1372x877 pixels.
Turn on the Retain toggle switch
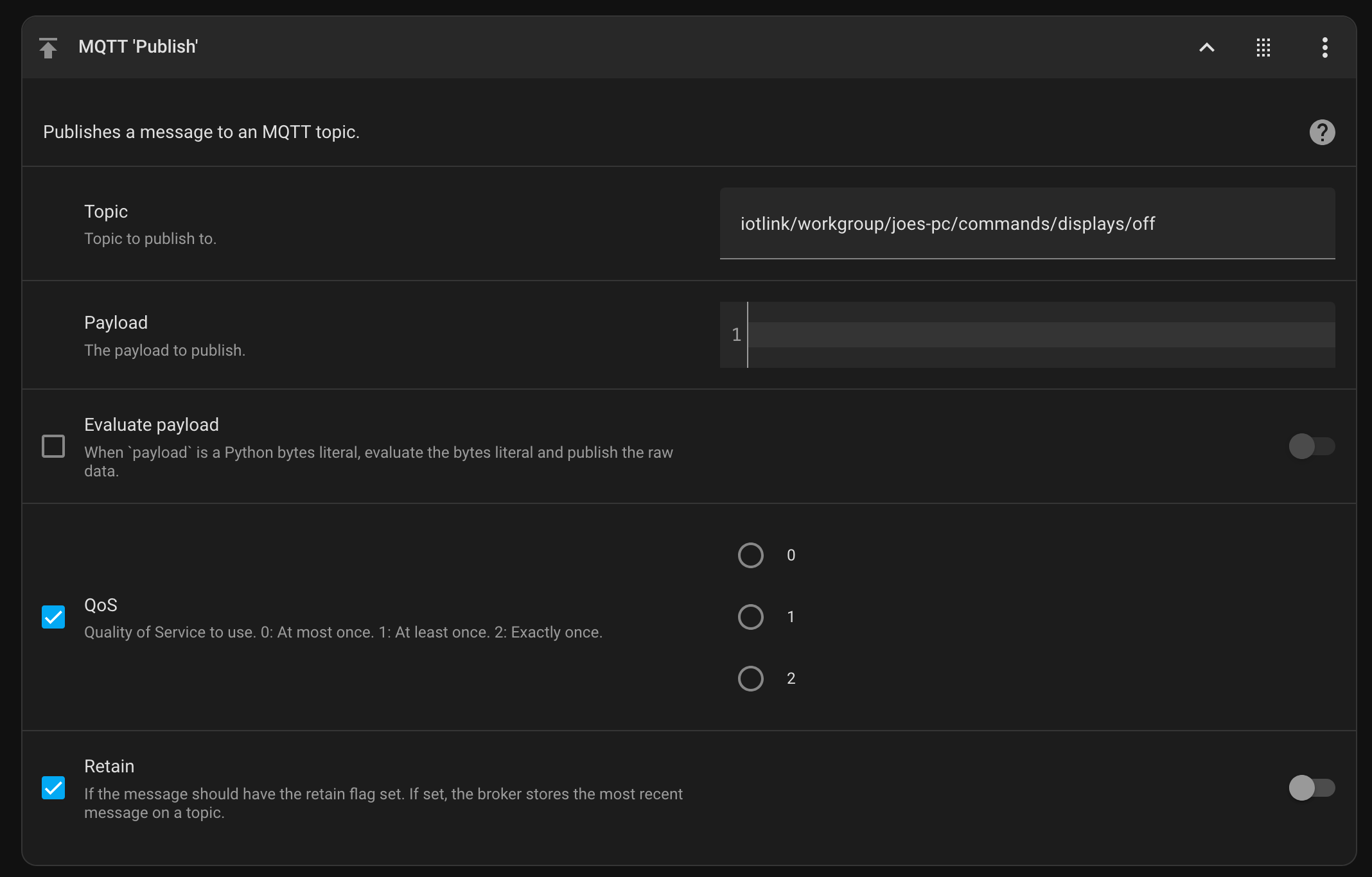tap(1312, 788)
